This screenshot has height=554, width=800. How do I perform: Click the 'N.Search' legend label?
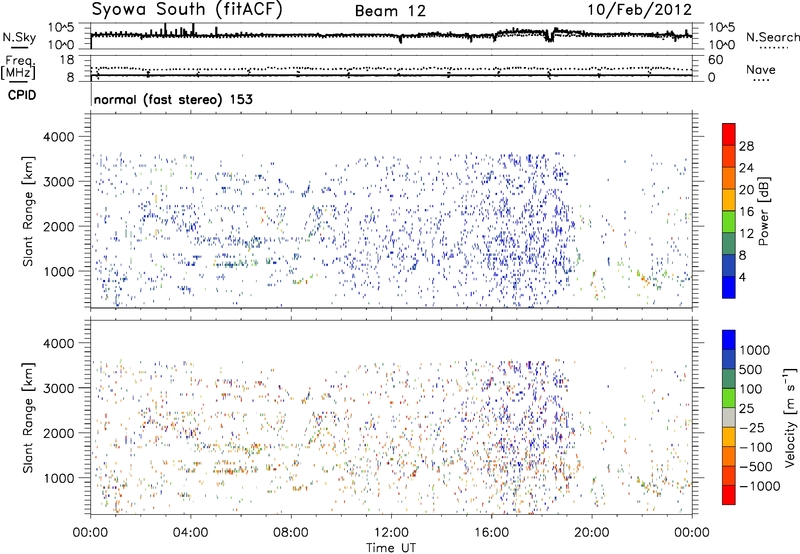tap(772, 37)
